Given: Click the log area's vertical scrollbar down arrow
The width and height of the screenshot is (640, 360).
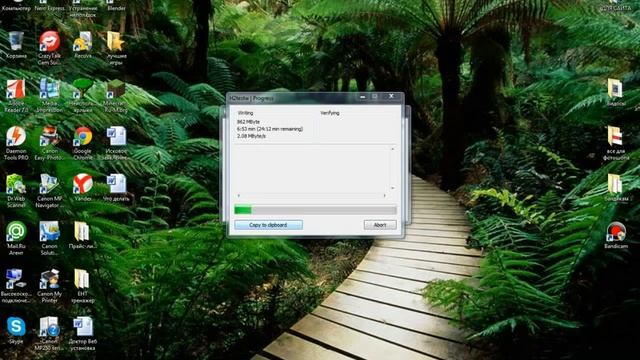Looking at the screenshot, I should click(x=392, y=188).
